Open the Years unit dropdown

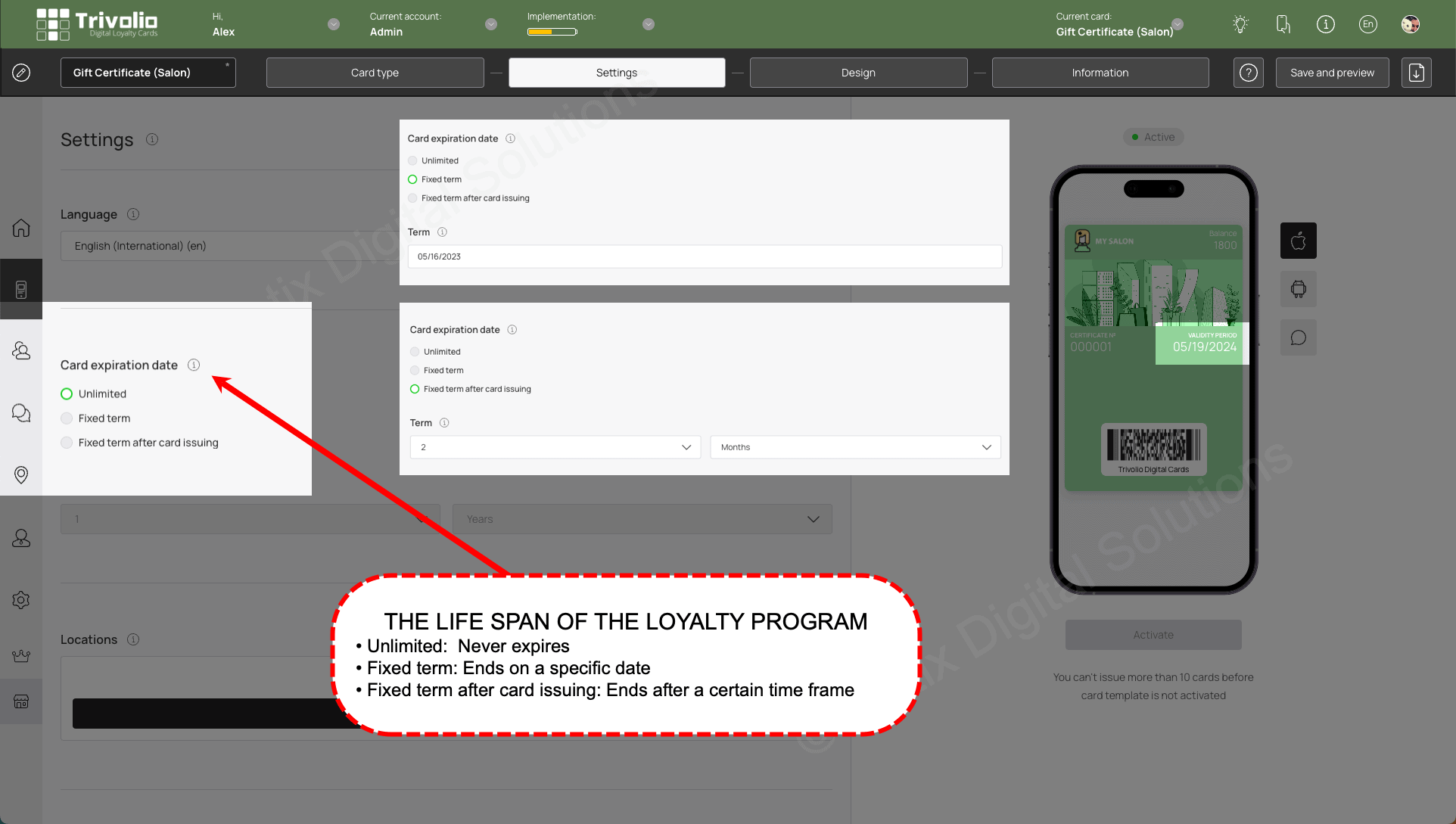pyautogui.click(x=642, y=519)
